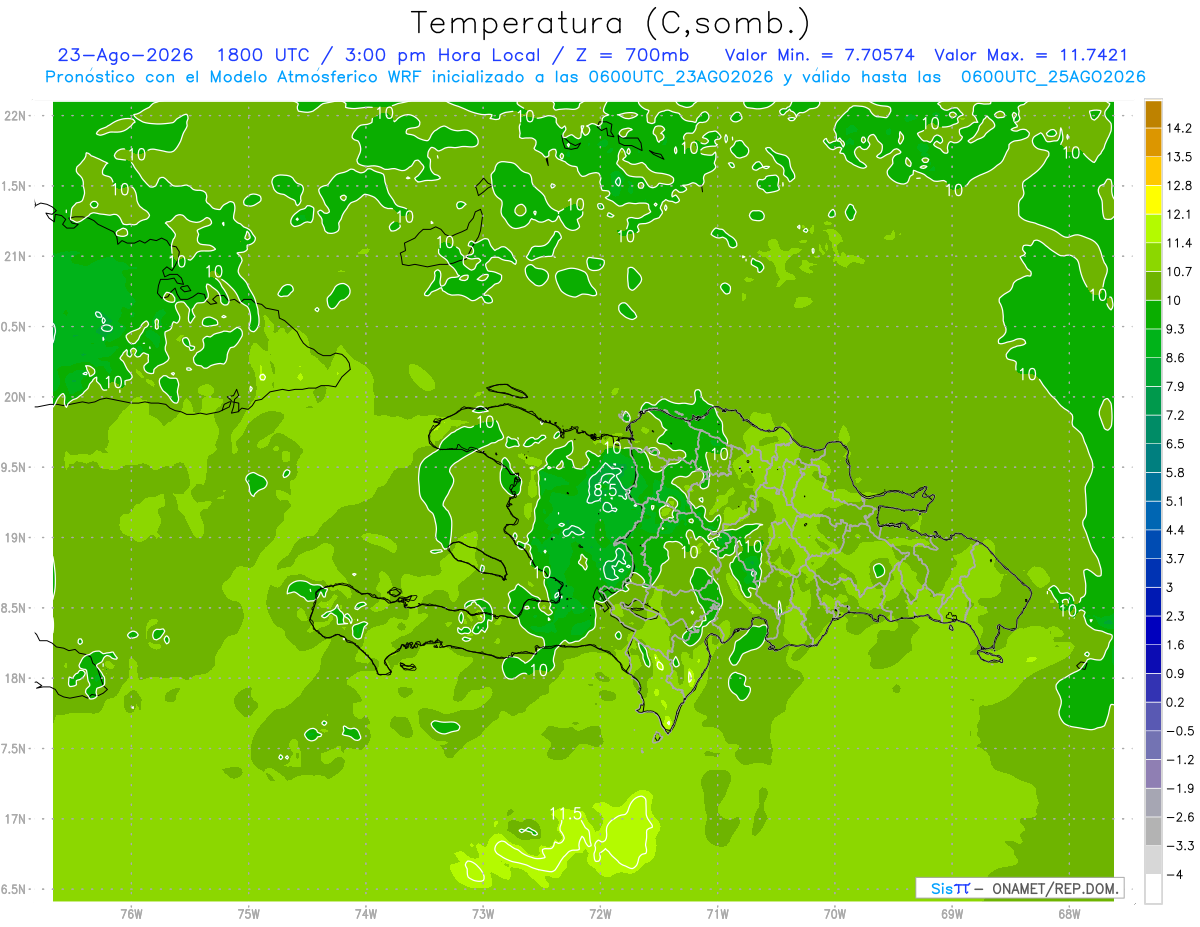Click the "20N" latitude axis label
The width and height of the screenshot is (1200, 927).
coord(16,397)
